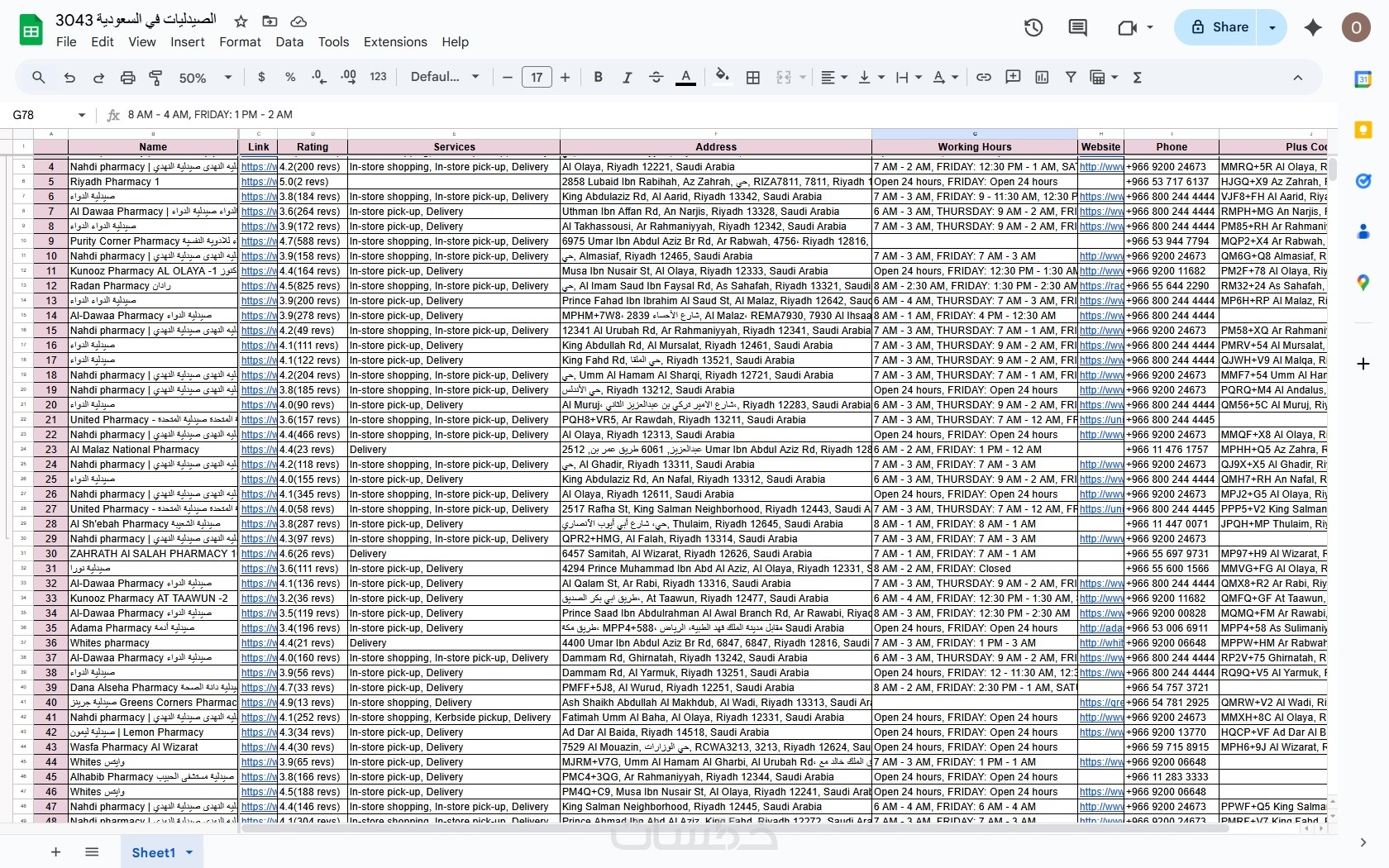Check the cloud save status icon
Image resolution: width=1389 pixels, height=868 pixels.
[298, 21]
